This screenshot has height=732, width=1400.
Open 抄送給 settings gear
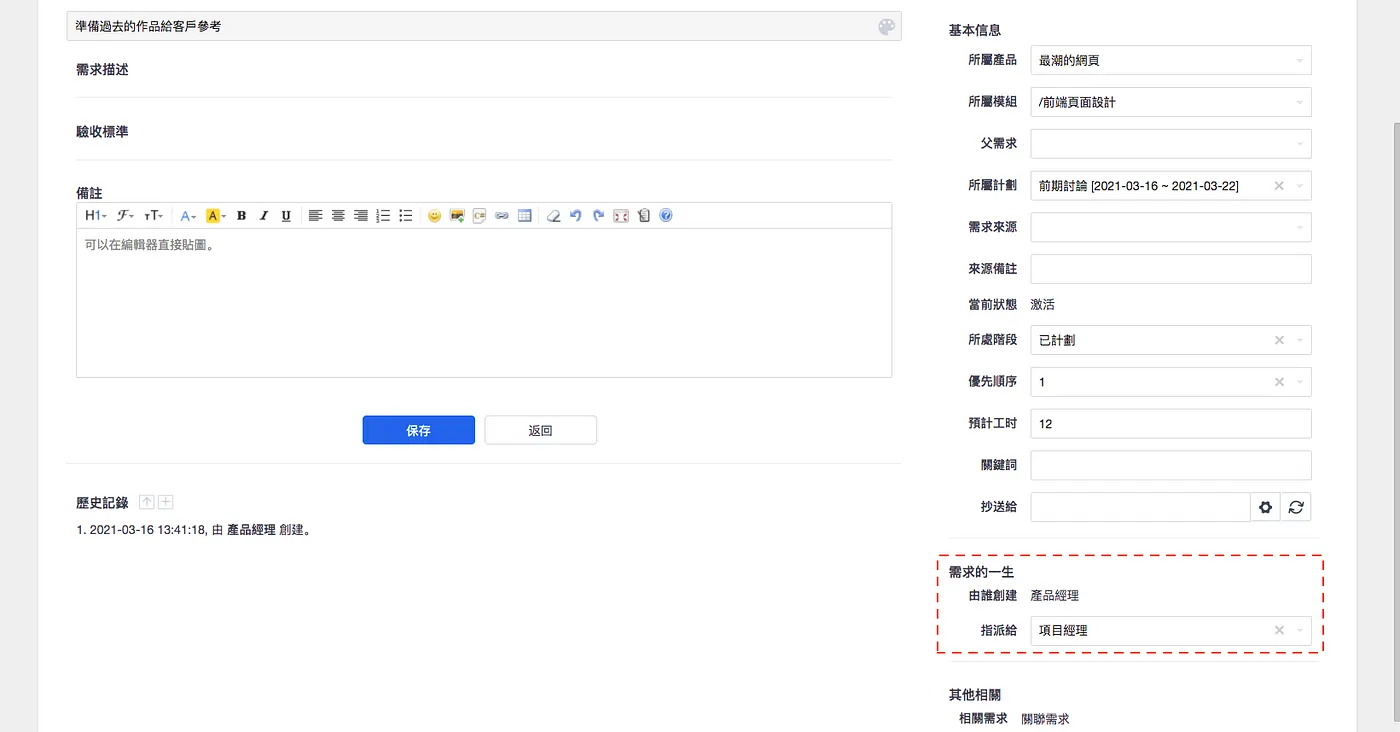pos(1266,507)
